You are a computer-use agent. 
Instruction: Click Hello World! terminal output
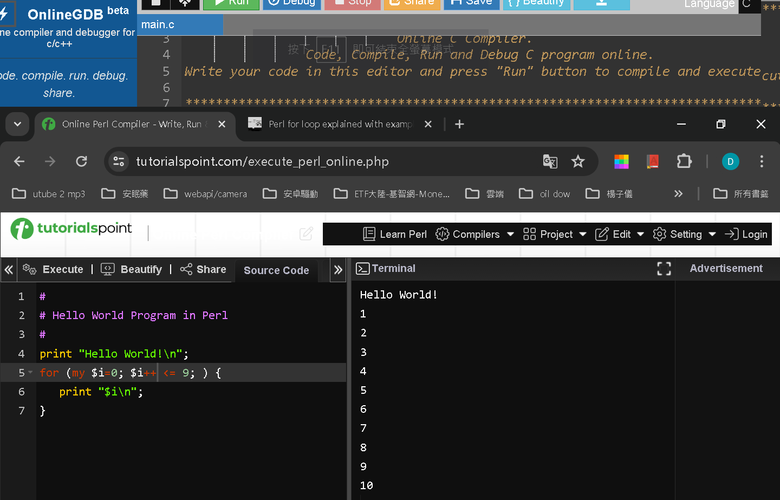(398, 295)
